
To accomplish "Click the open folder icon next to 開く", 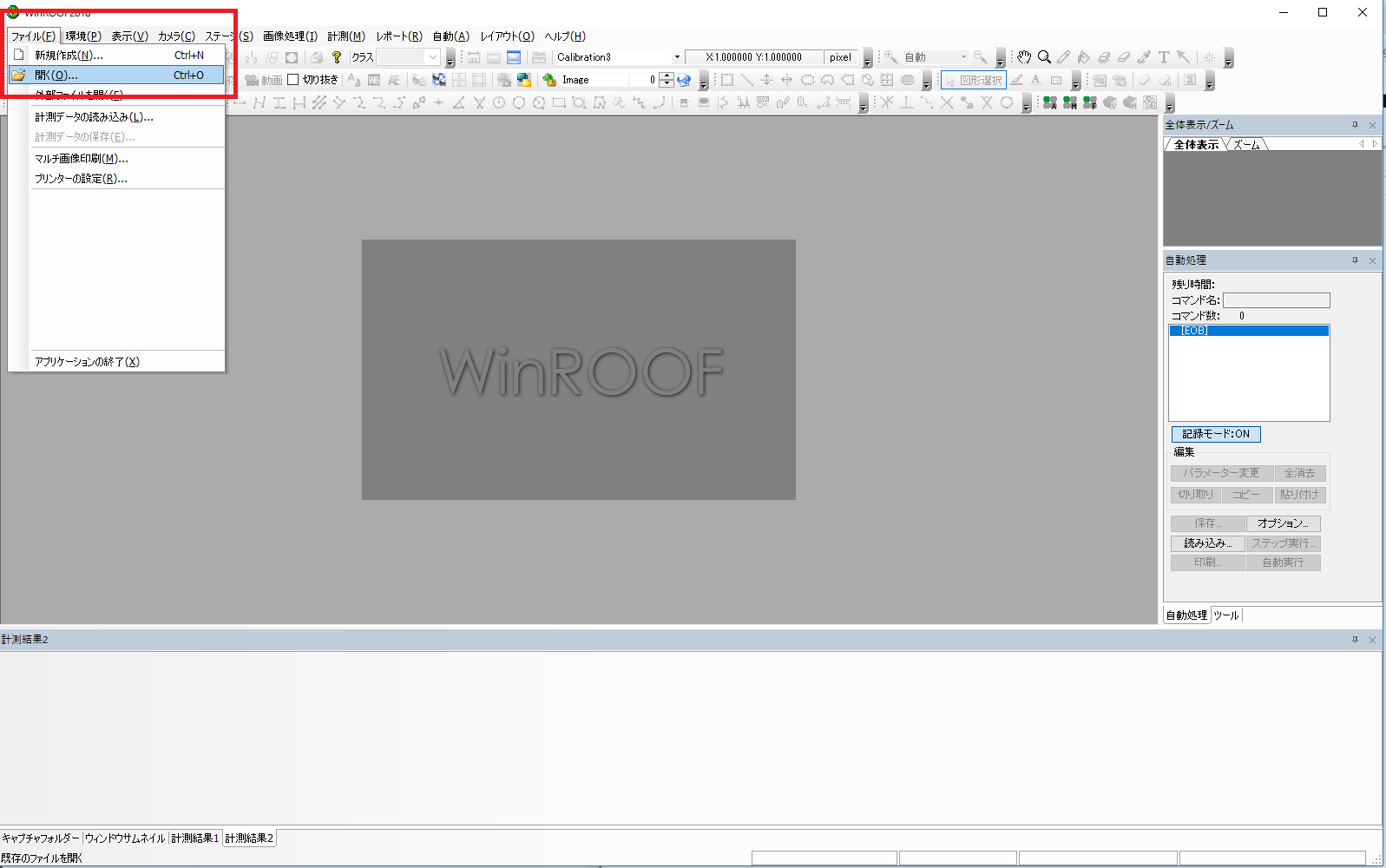I will (18, 75).
